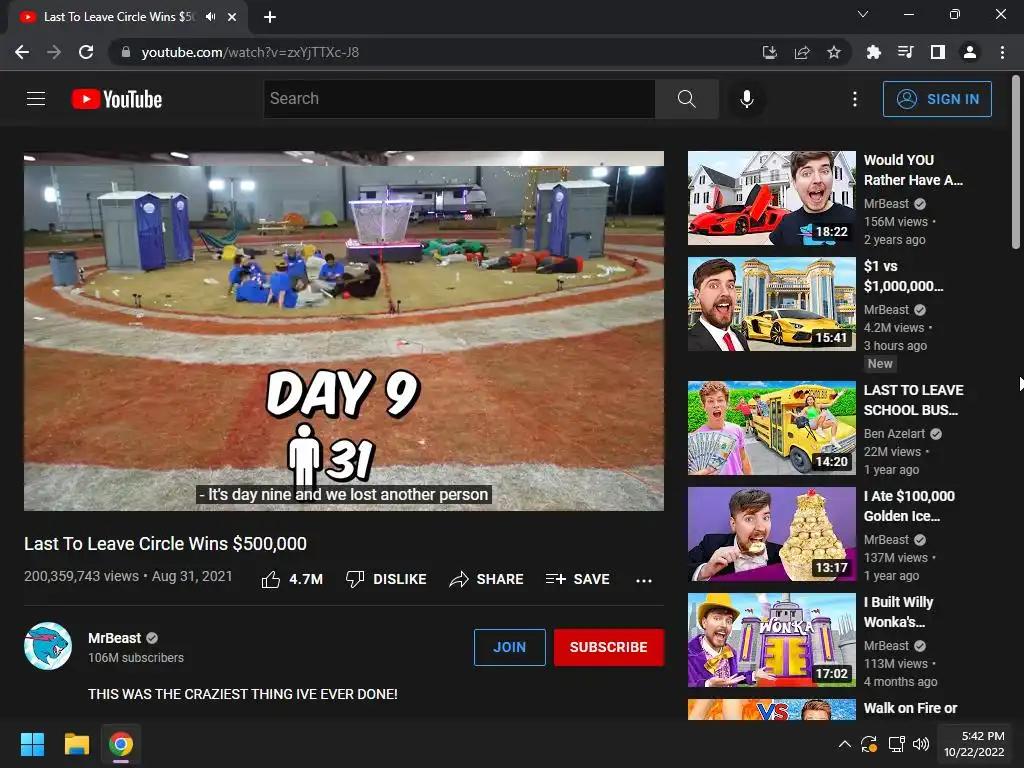
Task: Open more actions ellipsis under video
Action: 644,580
